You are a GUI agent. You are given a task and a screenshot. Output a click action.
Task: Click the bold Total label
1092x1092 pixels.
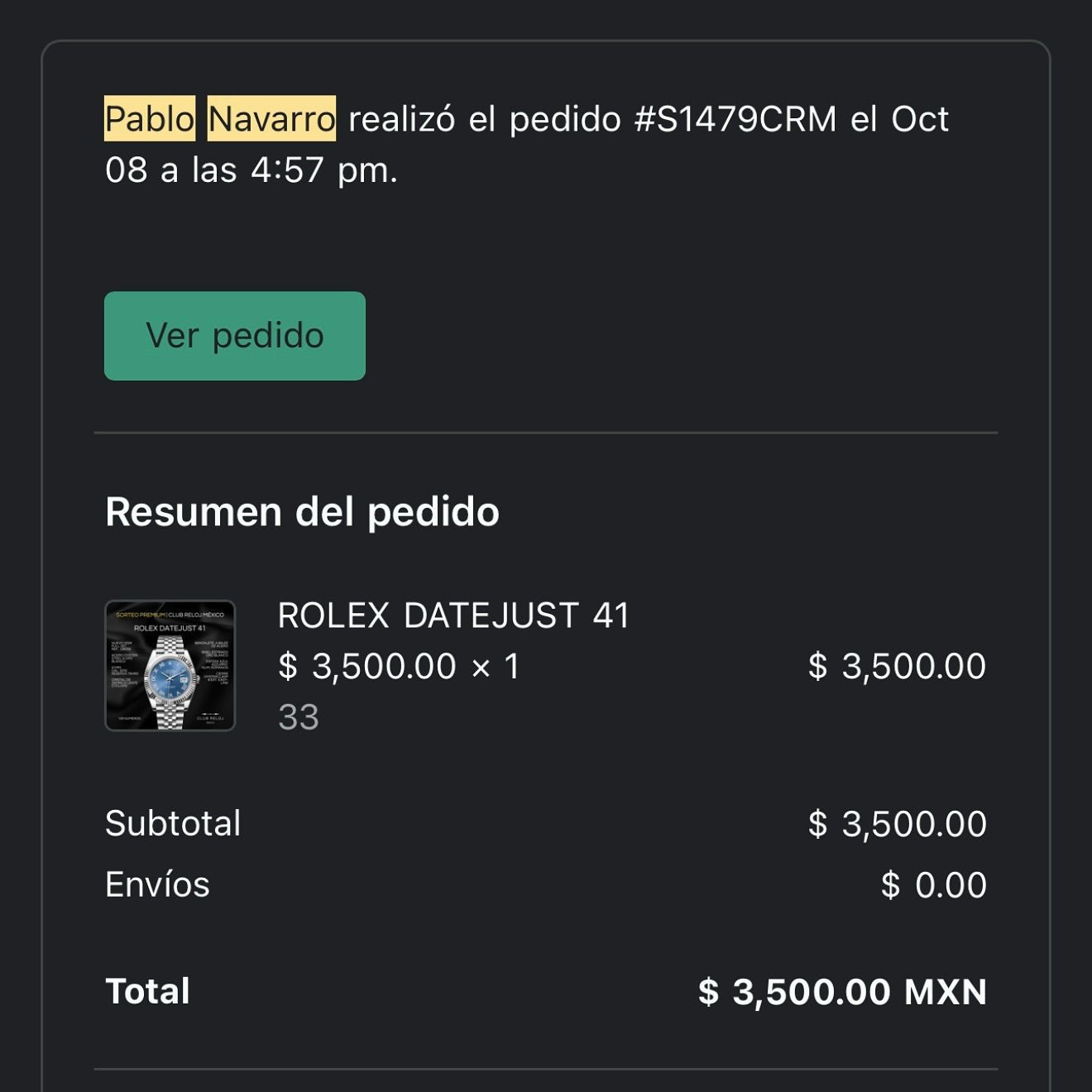coord(147,991)
